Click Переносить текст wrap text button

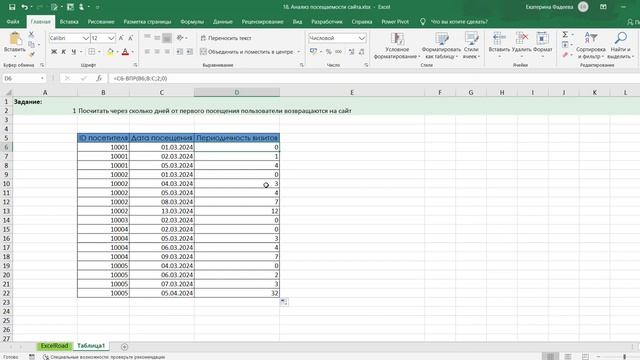(x=226, y=38)
